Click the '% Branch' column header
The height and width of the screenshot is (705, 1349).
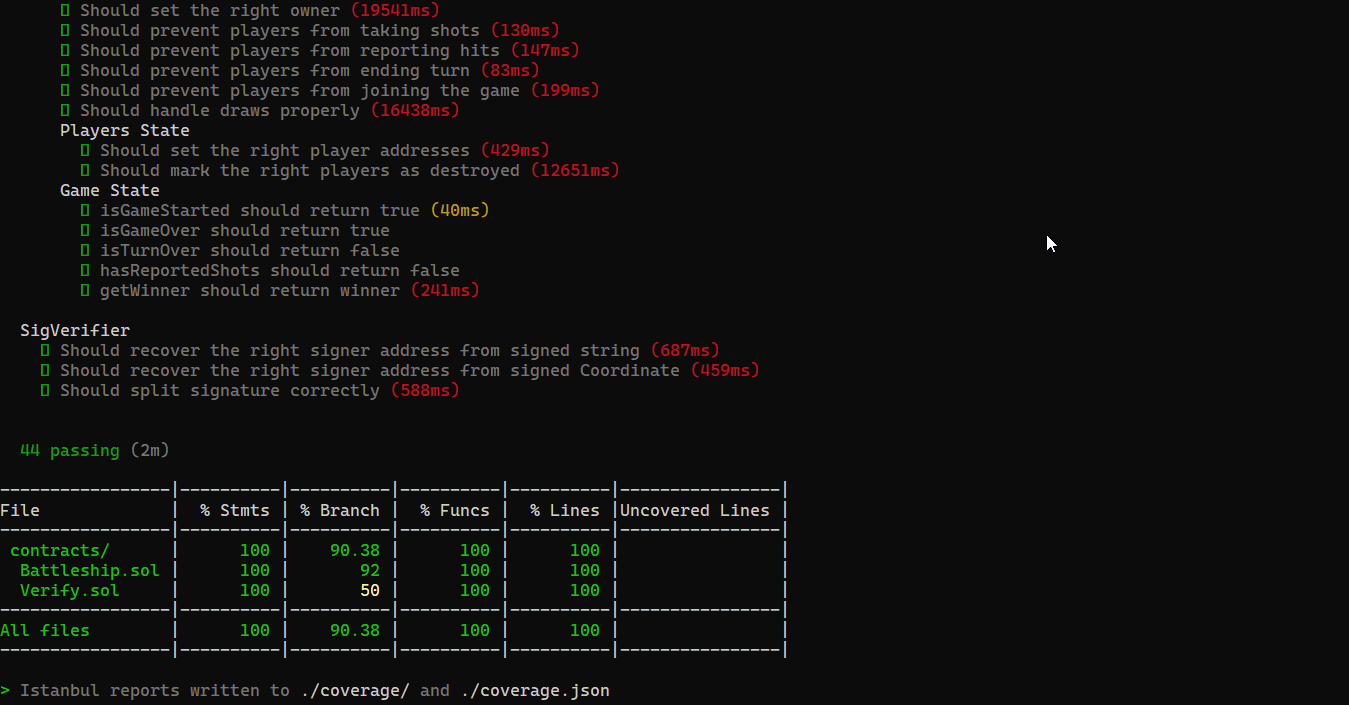coord(340,510)
